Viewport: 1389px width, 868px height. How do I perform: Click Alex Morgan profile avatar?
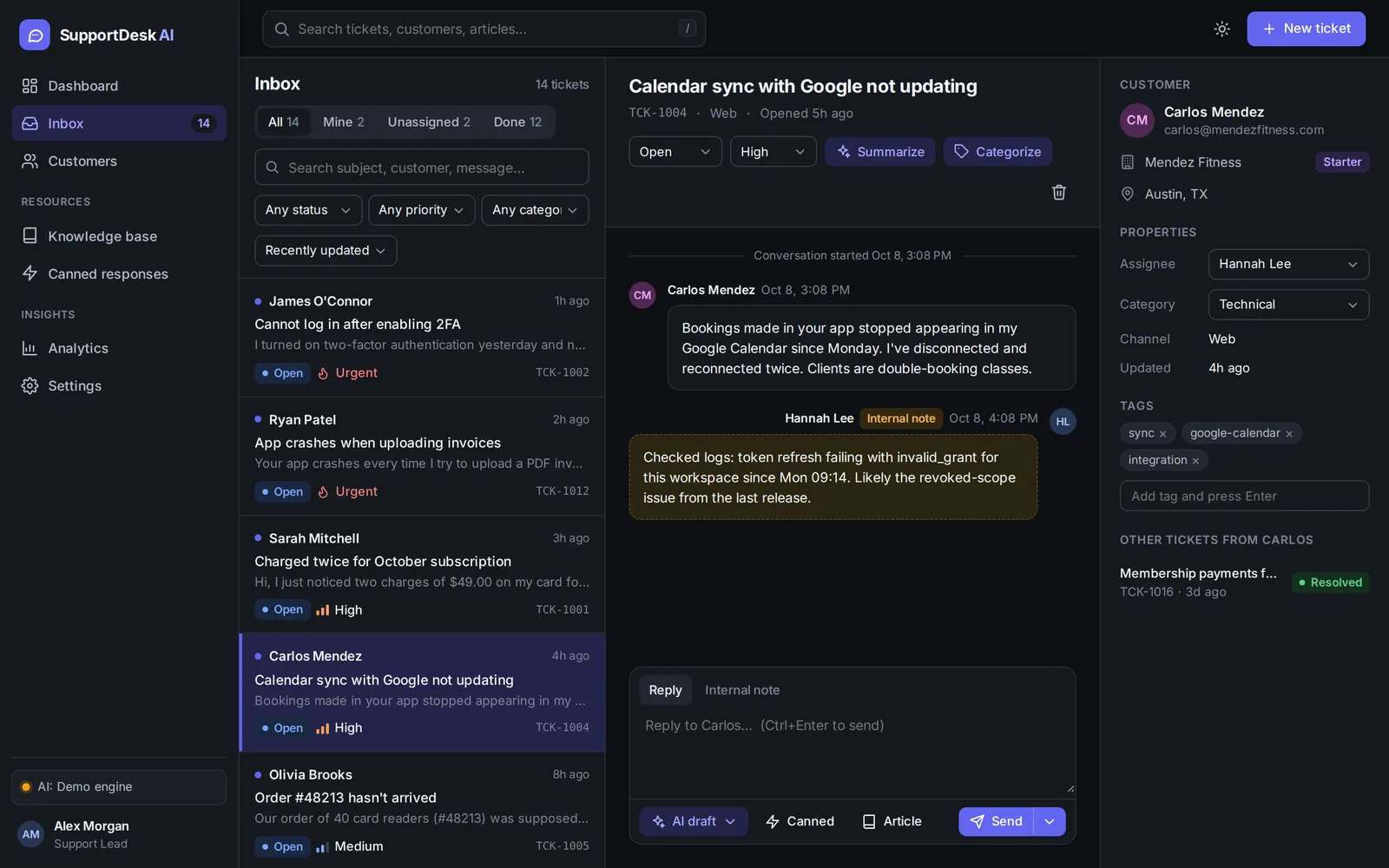pyautogui.click(x=31, y=834)
